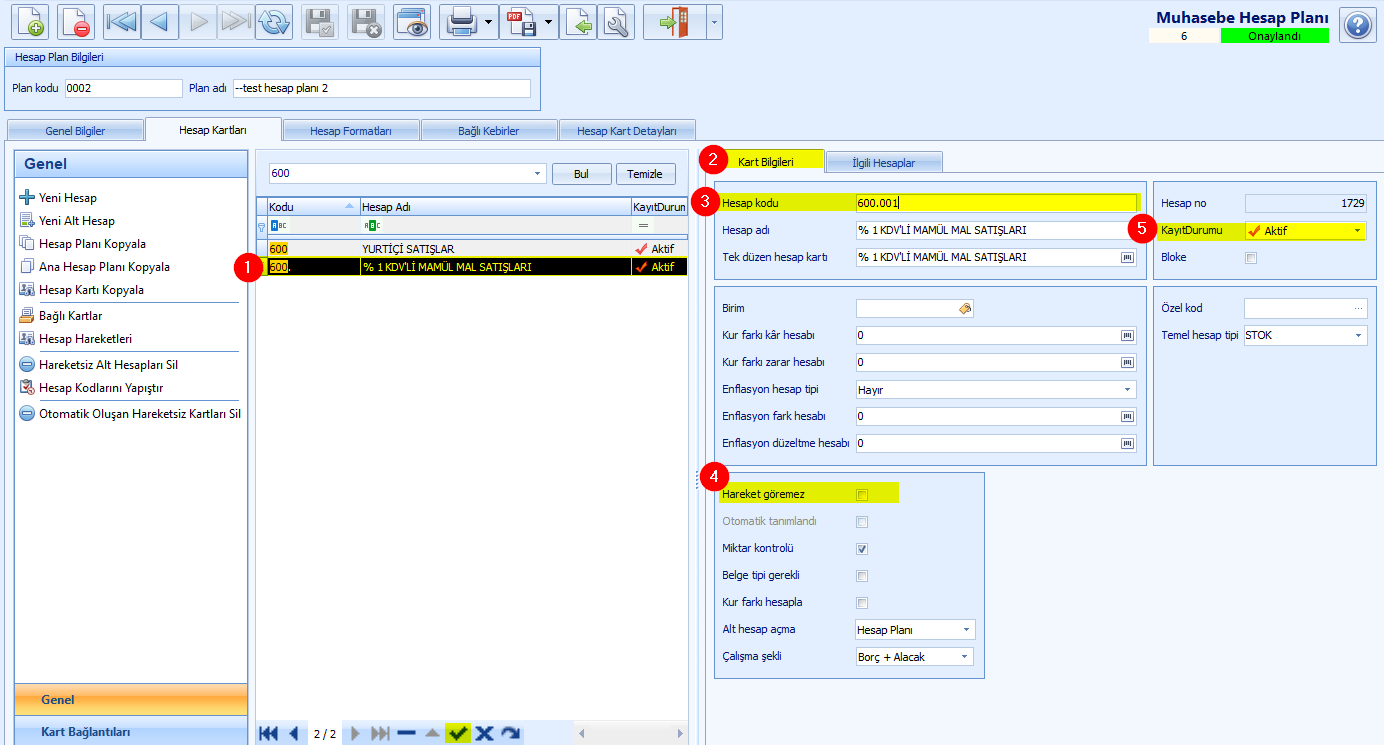1384x745 pixels.
Task: Go to previous record in top toolbar
Action: 159,21
